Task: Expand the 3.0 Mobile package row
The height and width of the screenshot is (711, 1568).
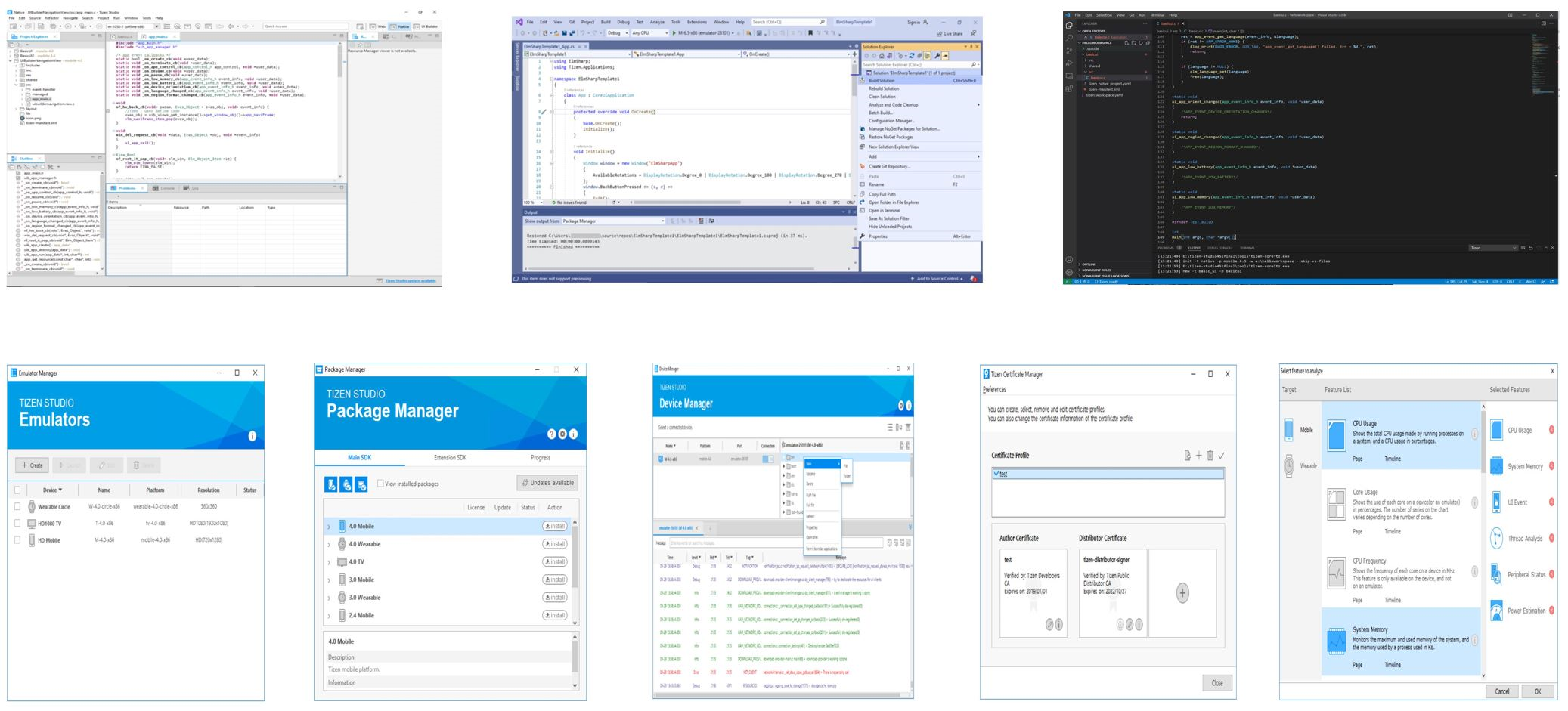Action: click(329, 580)
